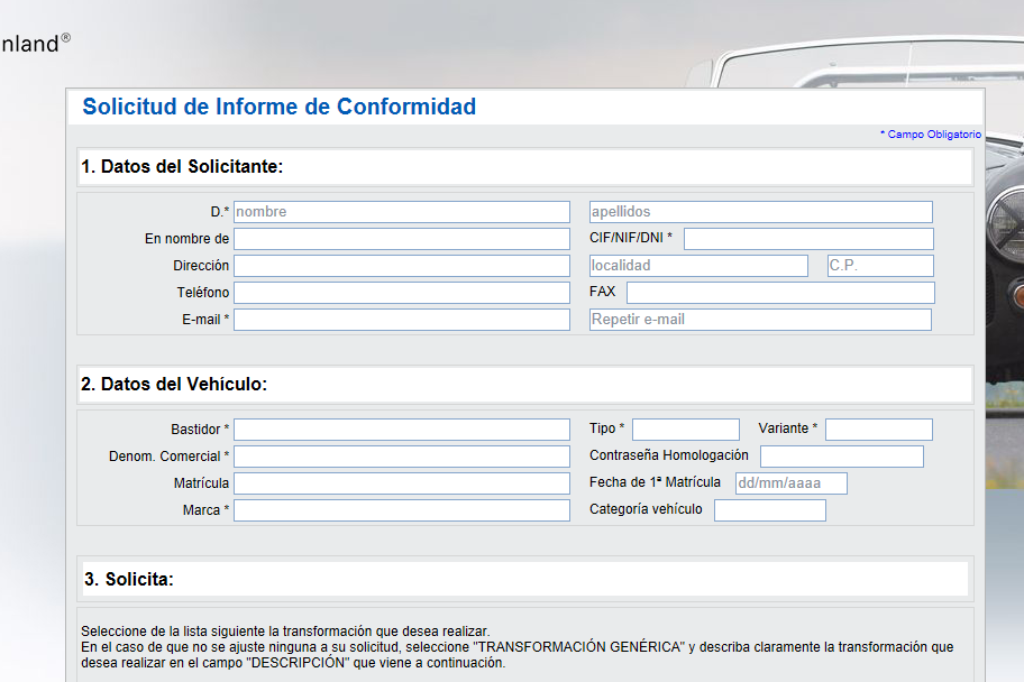Click the nombre input field

point(401,212)
